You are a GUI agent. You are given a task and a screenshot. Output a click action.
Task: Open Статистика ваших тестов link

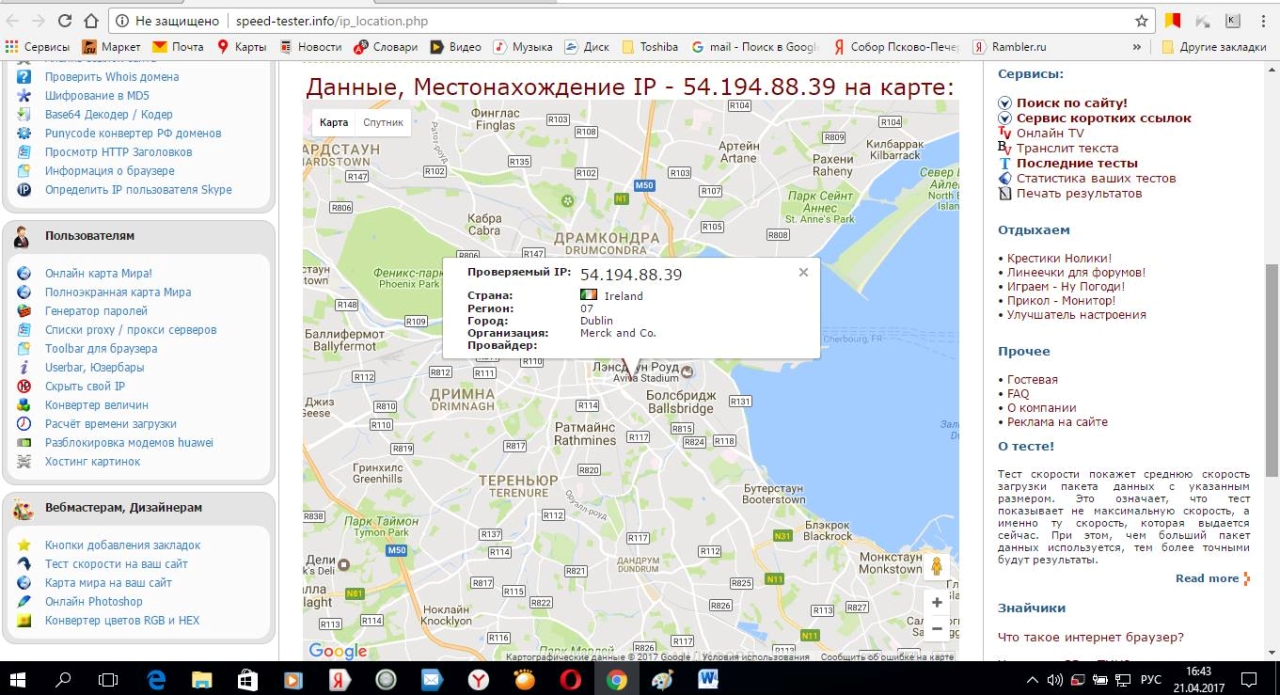coord(1096,178)
